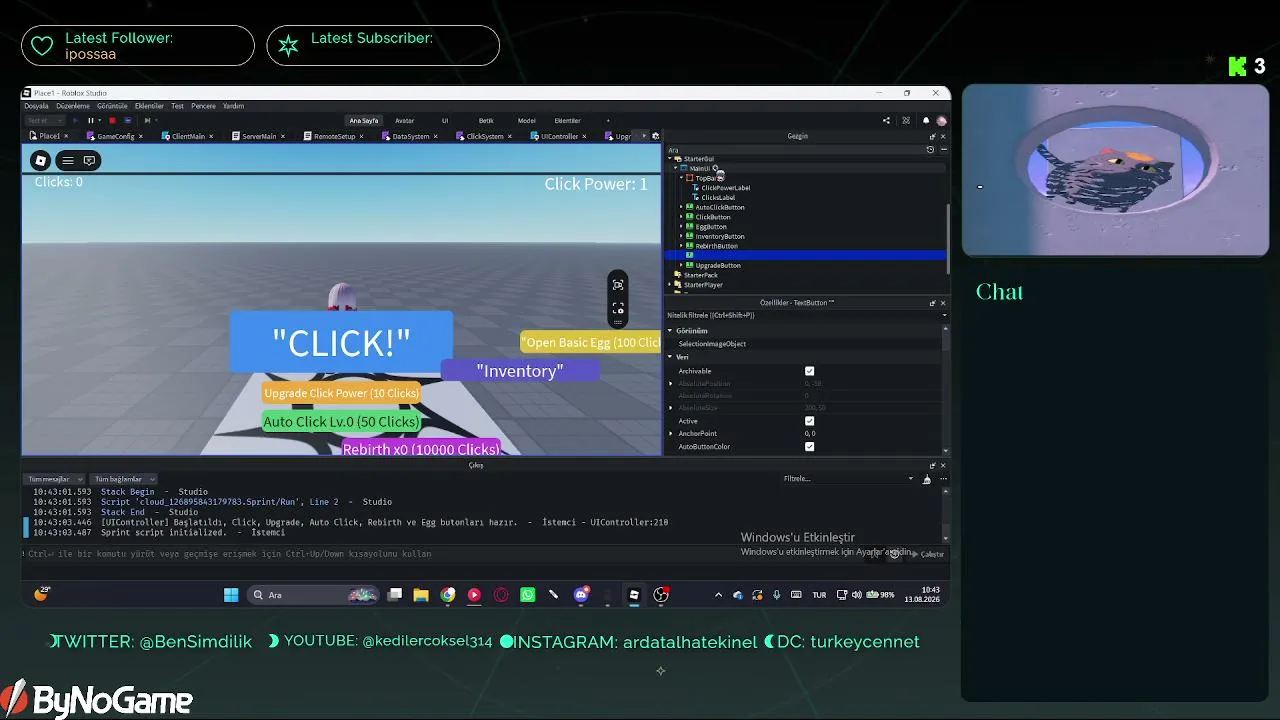Click the Inventory game button
This screenshot has height=720, width=1280.
tap(520, 371)
